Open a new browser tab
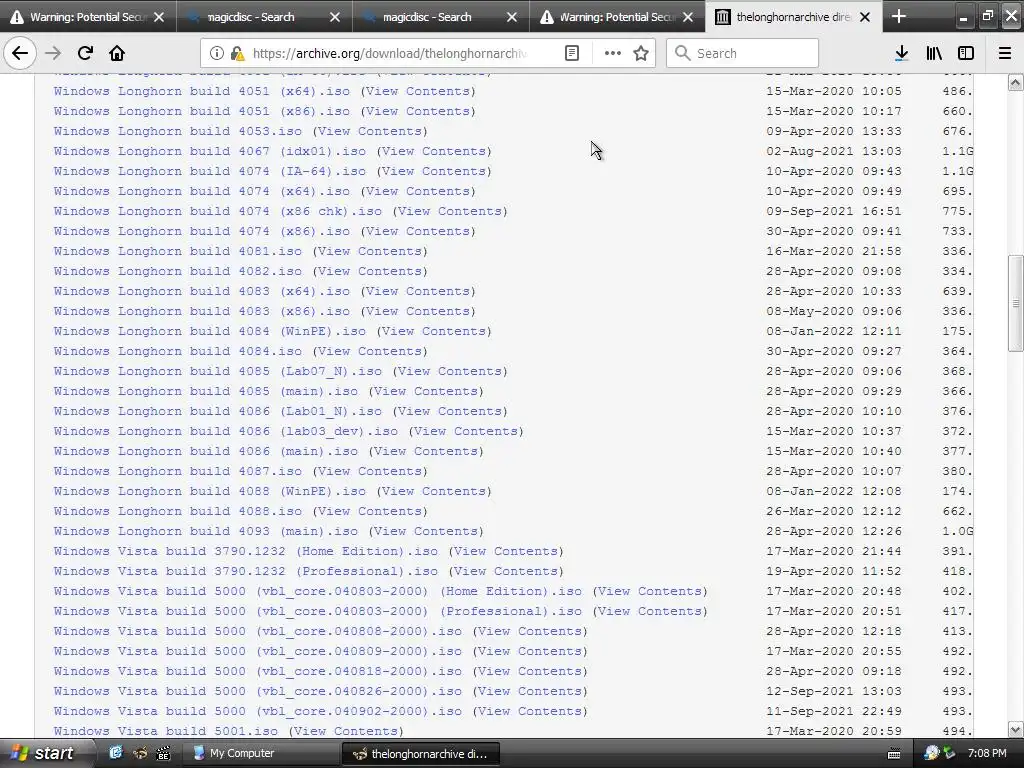This screenshot has height=768, width=1024. coord(899,16)
